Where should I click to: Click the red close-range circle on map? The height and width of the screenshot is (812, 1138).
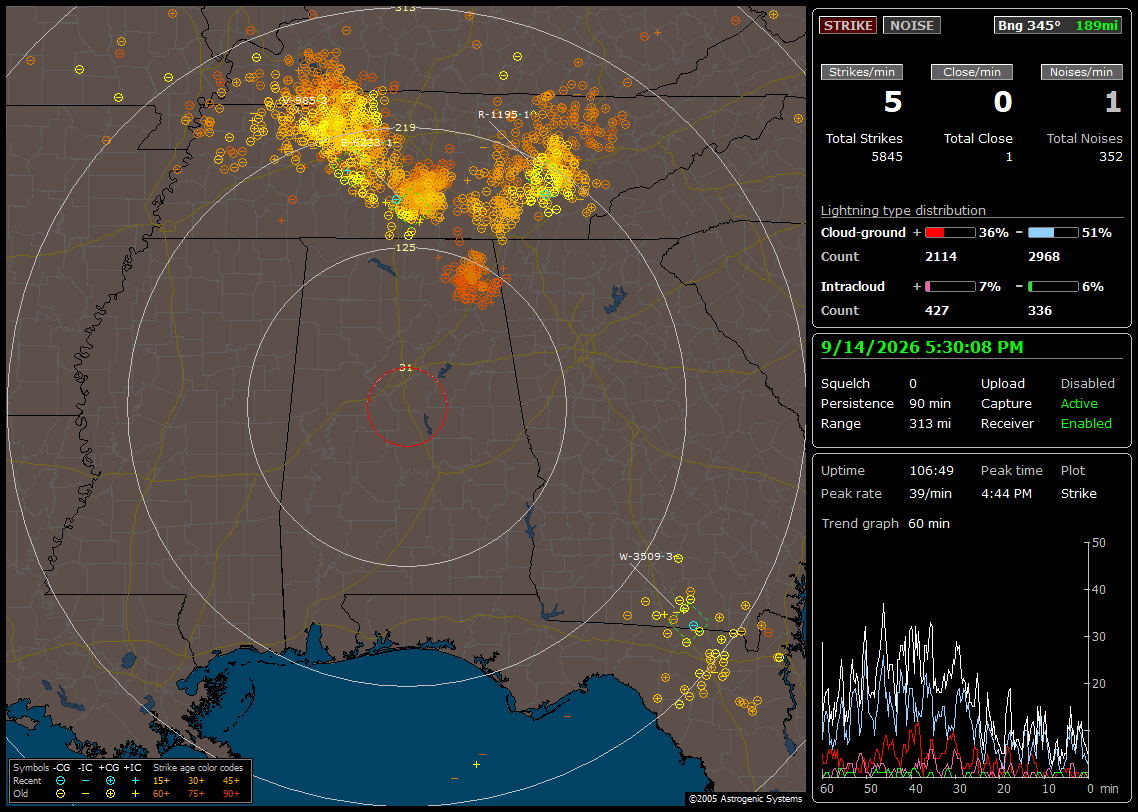click(x=406, y=407)
